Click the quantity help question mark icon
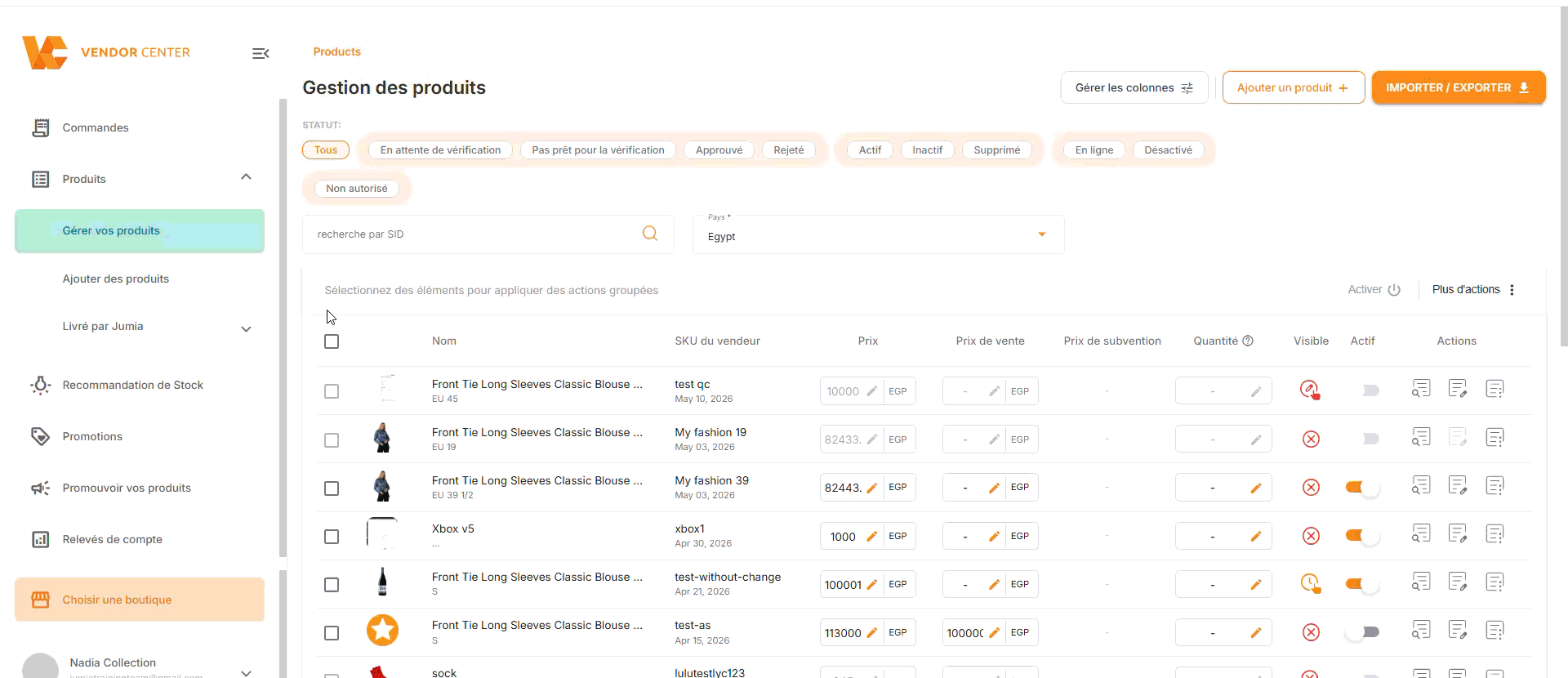 1248,341
